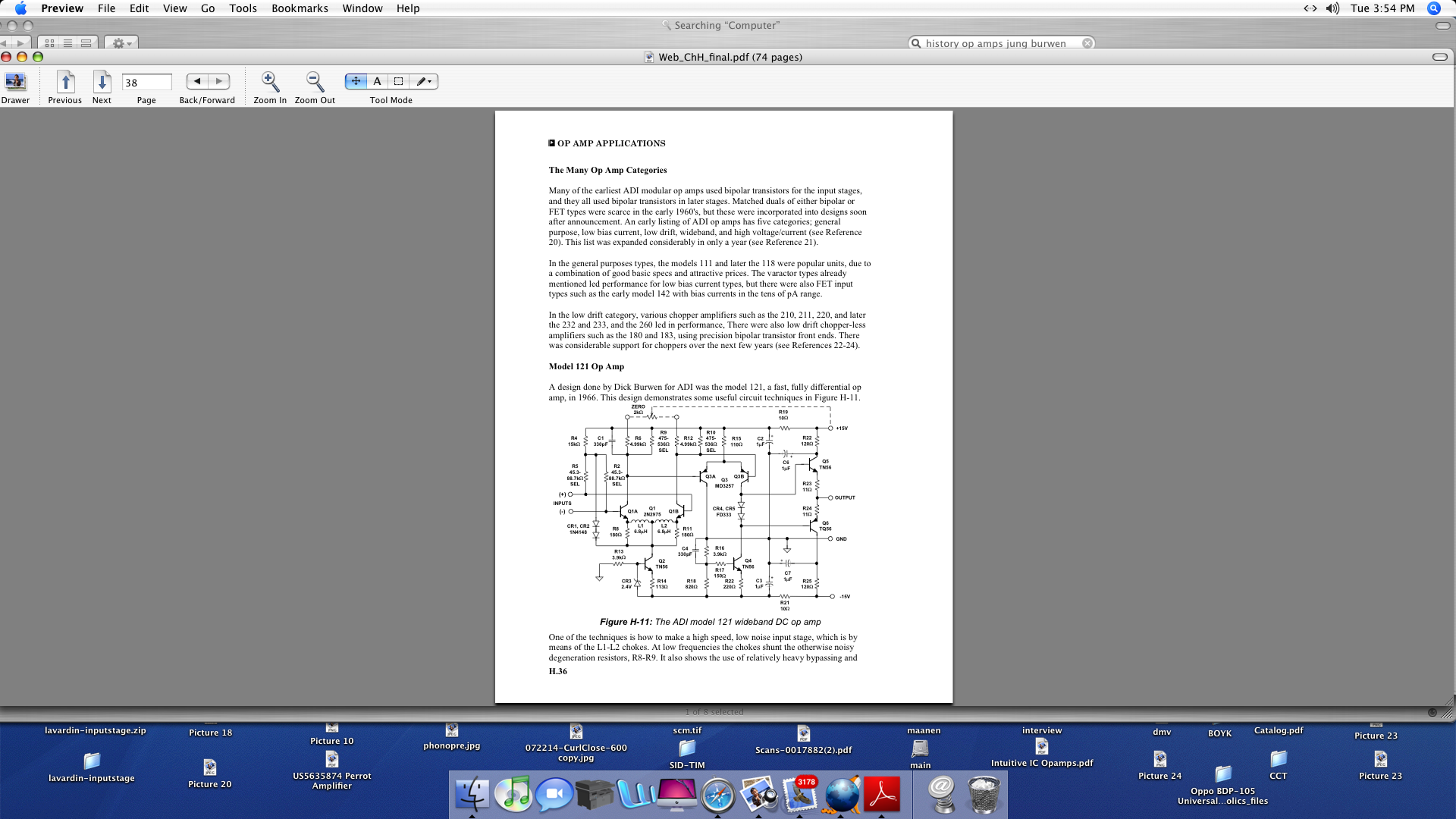Viewport: 1456px width, 819px height.
Task: Select US5635874 Perrot Amplifier file
Action: [x=332, y=770]
